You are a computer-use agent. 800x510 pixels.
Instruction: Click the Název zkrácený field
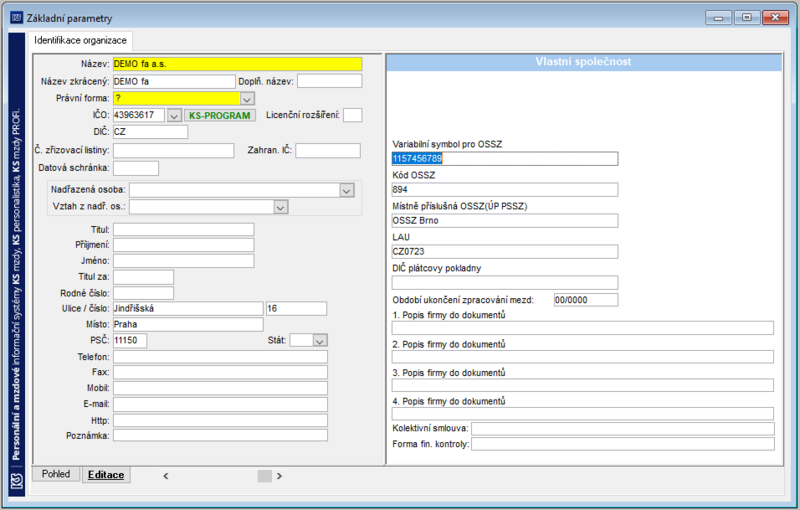click(174, 82)
